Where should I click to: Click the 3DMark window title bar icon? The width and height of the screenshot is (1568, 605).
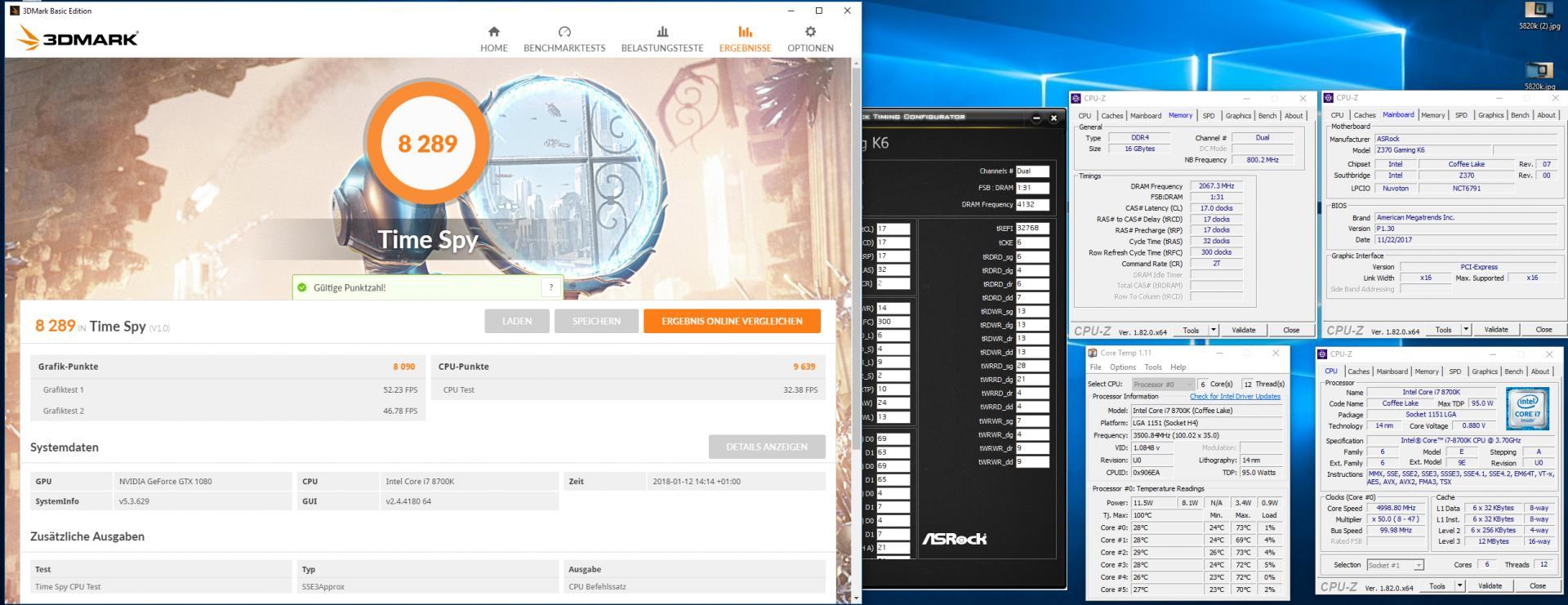(14, 11)
